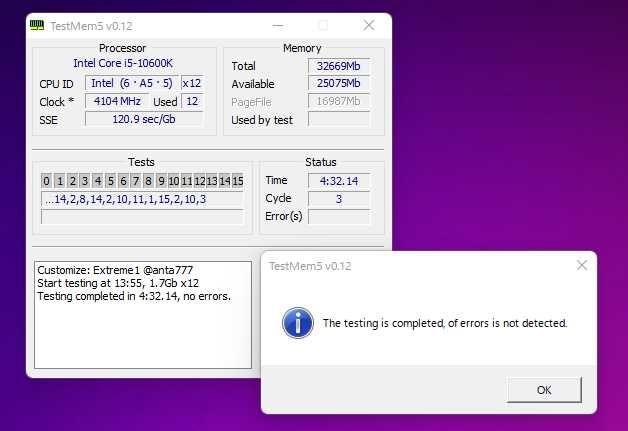
Task: Click the Total memory value 32669Mb
Action: click(x=339, y=66)
